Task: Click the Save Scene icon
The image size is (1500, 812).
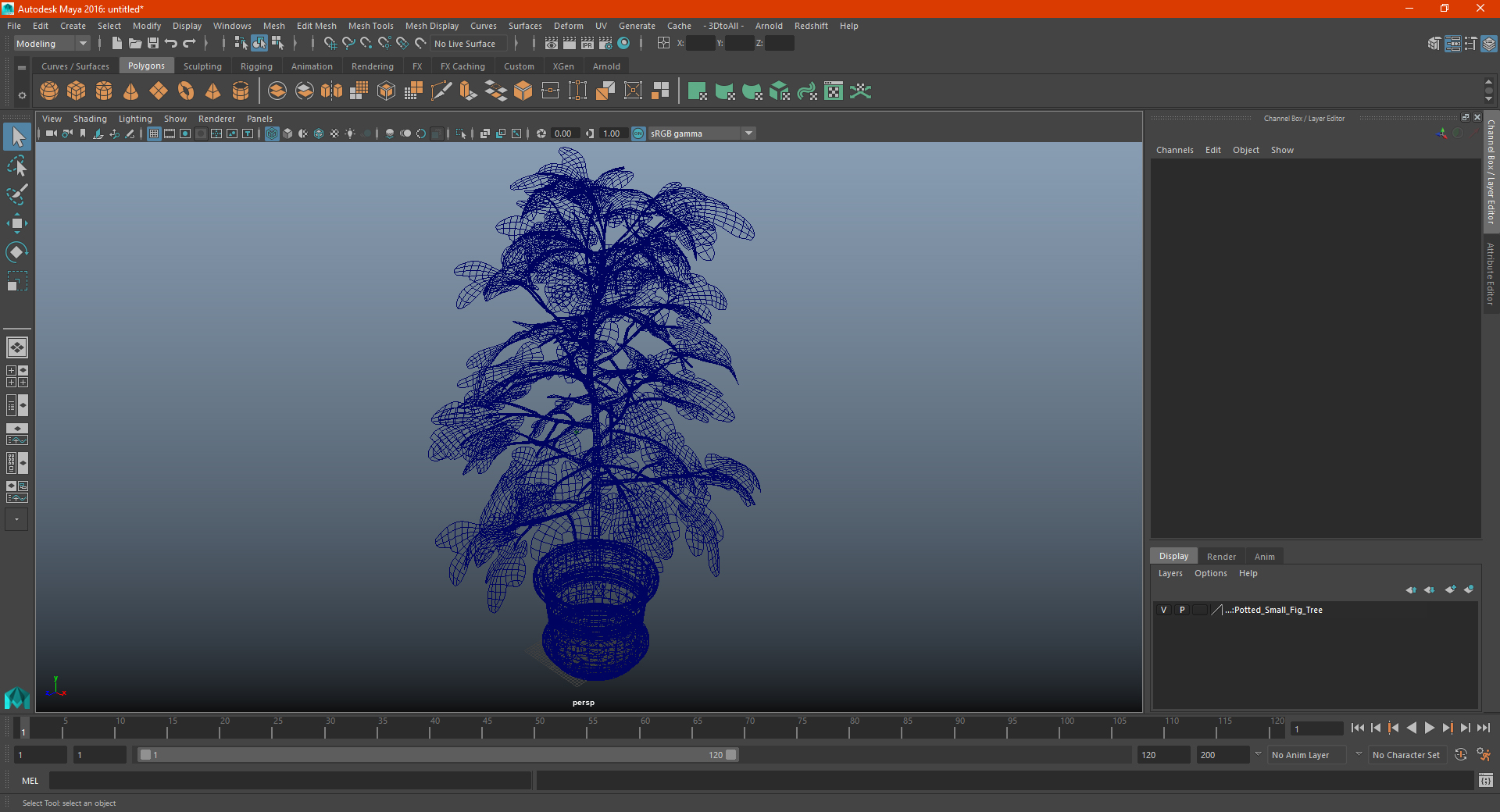Action: click(153, 44)
